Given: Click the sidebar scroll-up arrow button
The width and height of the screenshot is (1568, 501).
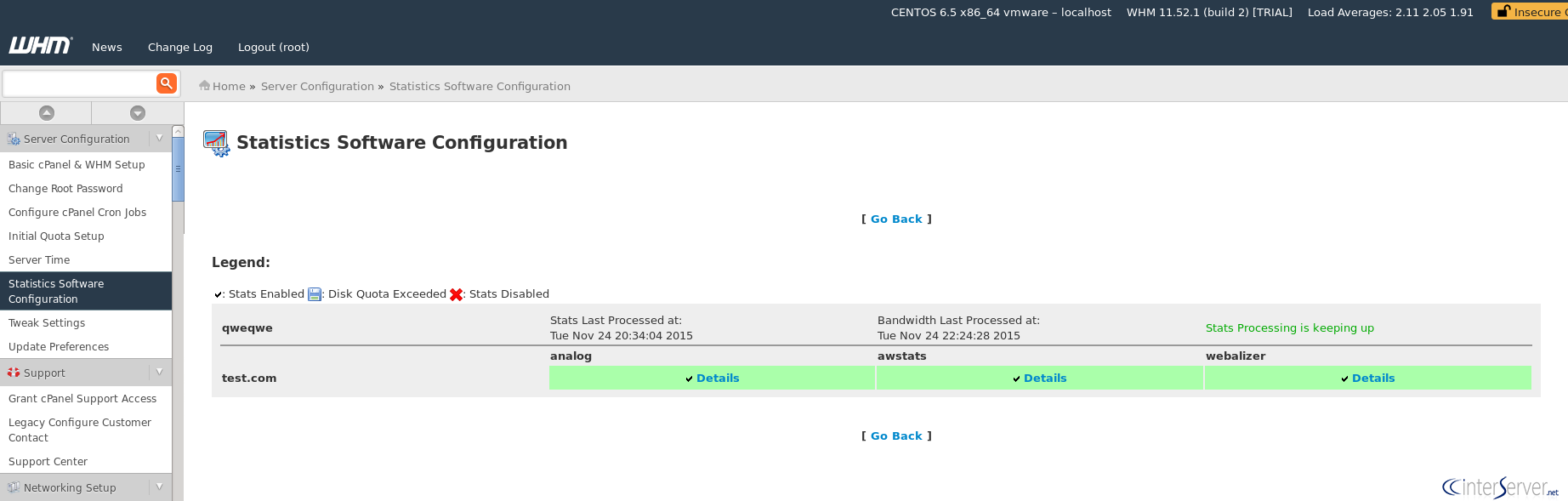Looking at the screenshot, I should [x=47, y=113].
